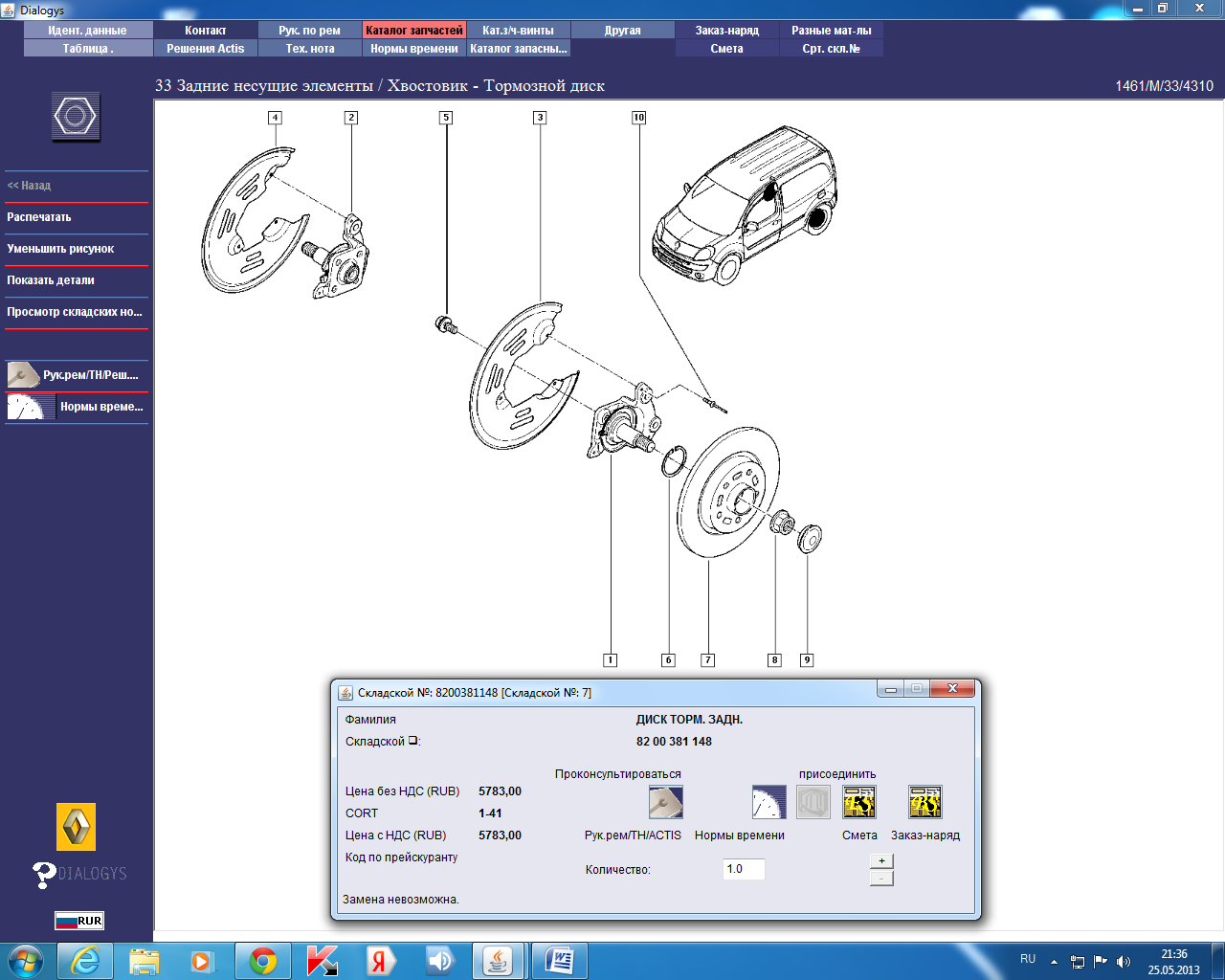Open the speaker app taskbar icon
This screenshot has width=1225, height=980.
[x=439, y=961]
